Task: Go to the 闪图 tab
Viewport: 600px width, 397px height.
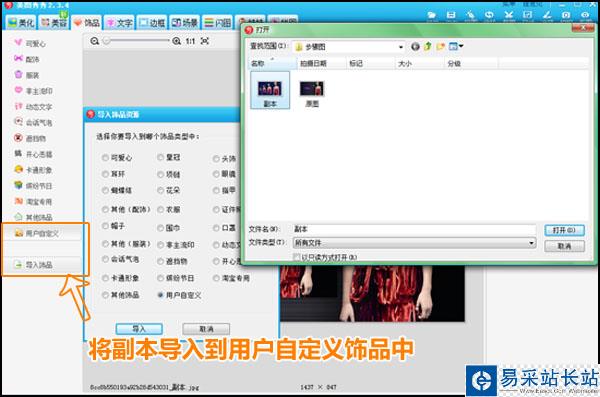Action: (x=218, y=23)
